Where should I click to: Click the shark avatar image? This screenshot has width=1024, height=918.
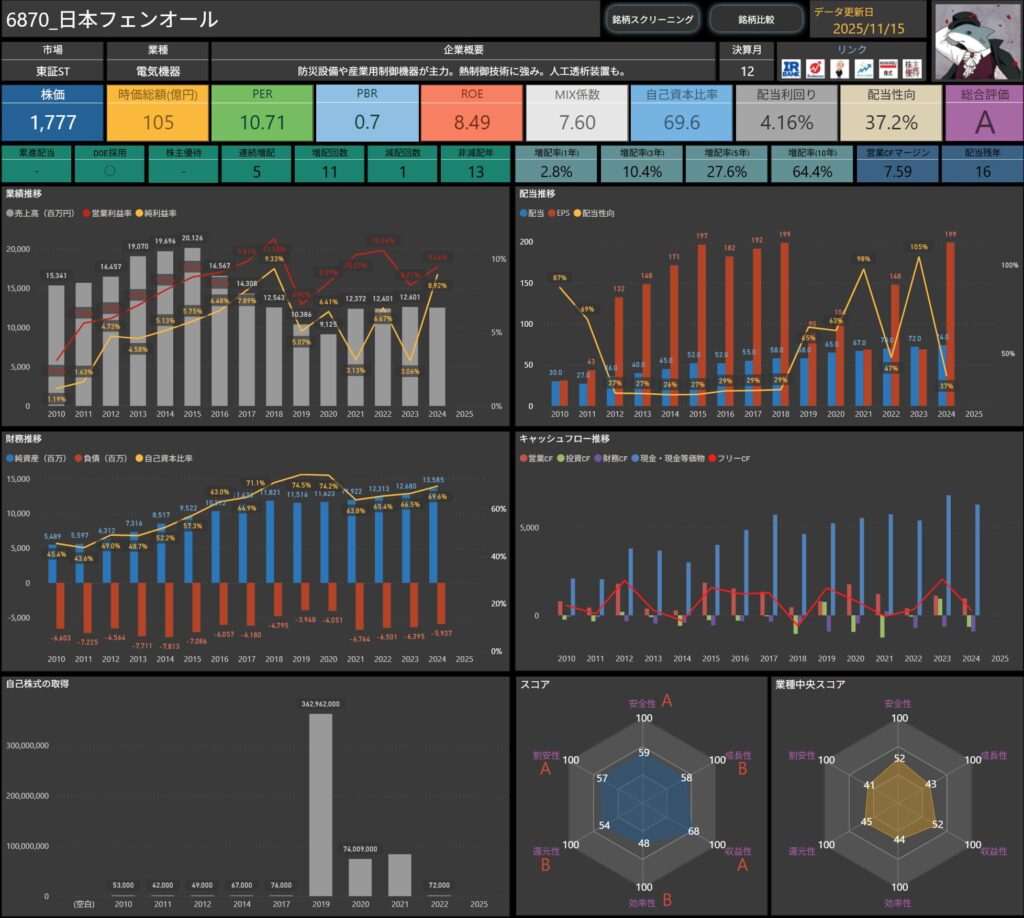[x=977, y=40]
